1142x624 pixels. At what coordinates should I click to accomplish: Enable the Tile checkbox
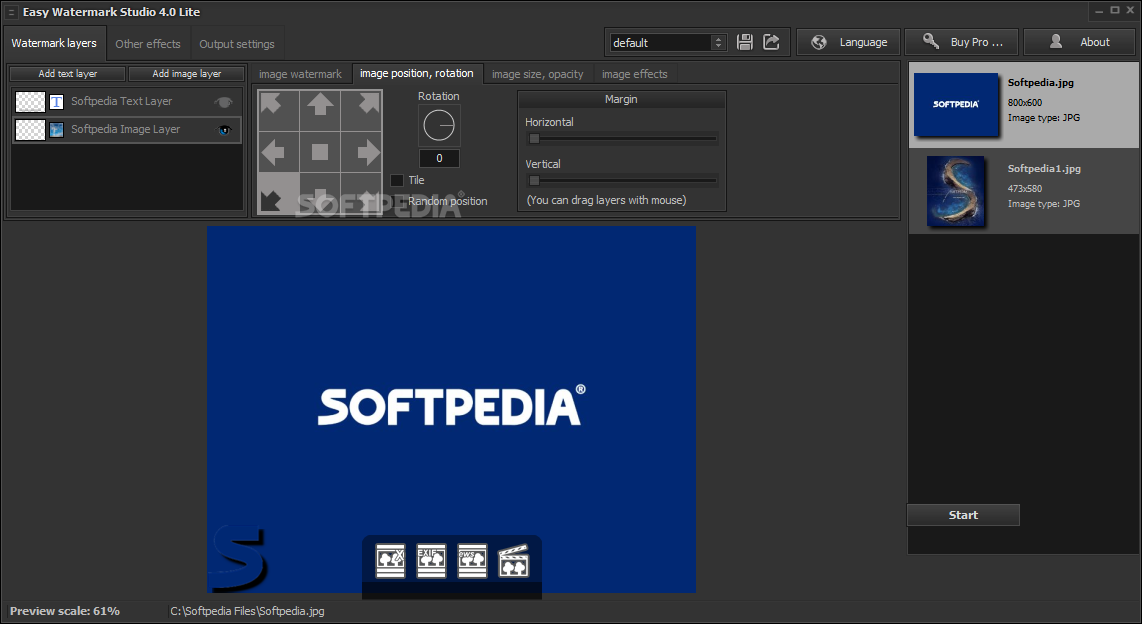point(397,180)
